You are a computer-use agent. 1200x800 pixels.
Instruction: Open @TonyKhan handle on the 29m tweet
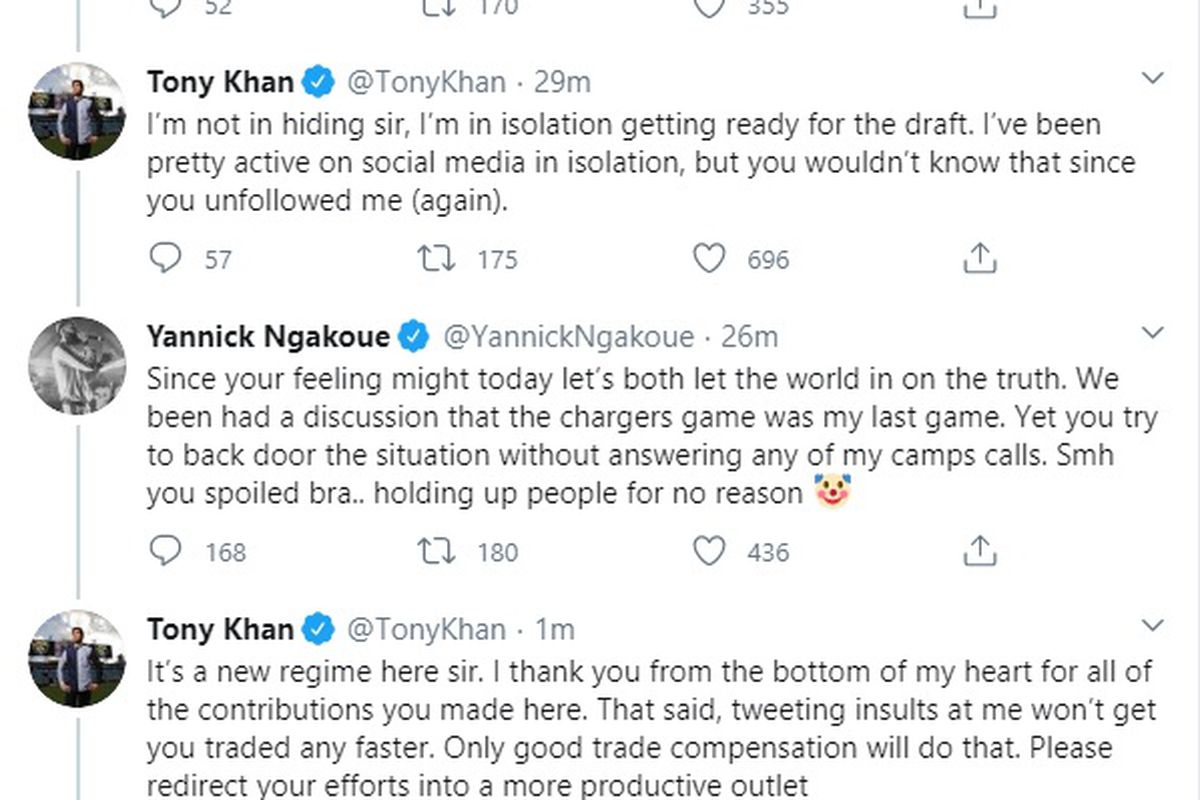click(x=426, y=82)
